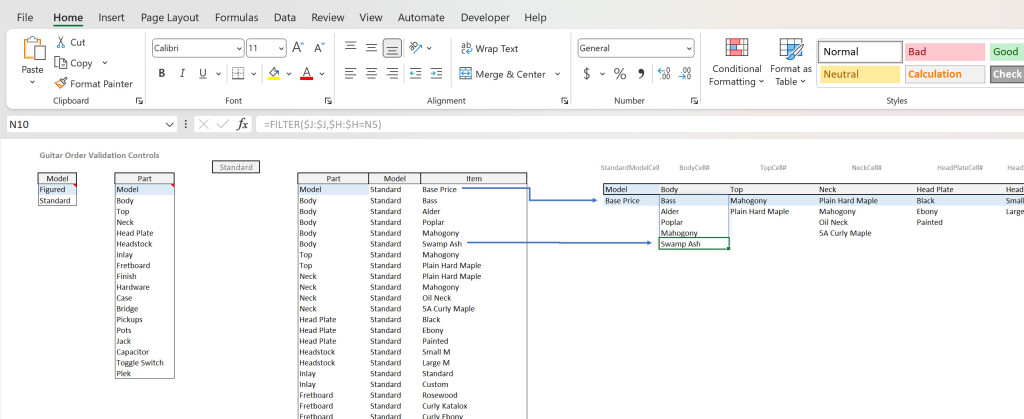
Task: Switch to the Formulas tab
Action: point(236,18)
